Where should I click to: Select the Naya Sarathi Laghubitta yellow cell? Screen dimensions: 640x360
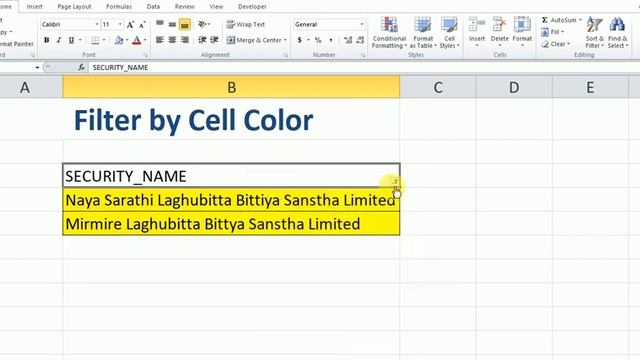pos(231,200)
